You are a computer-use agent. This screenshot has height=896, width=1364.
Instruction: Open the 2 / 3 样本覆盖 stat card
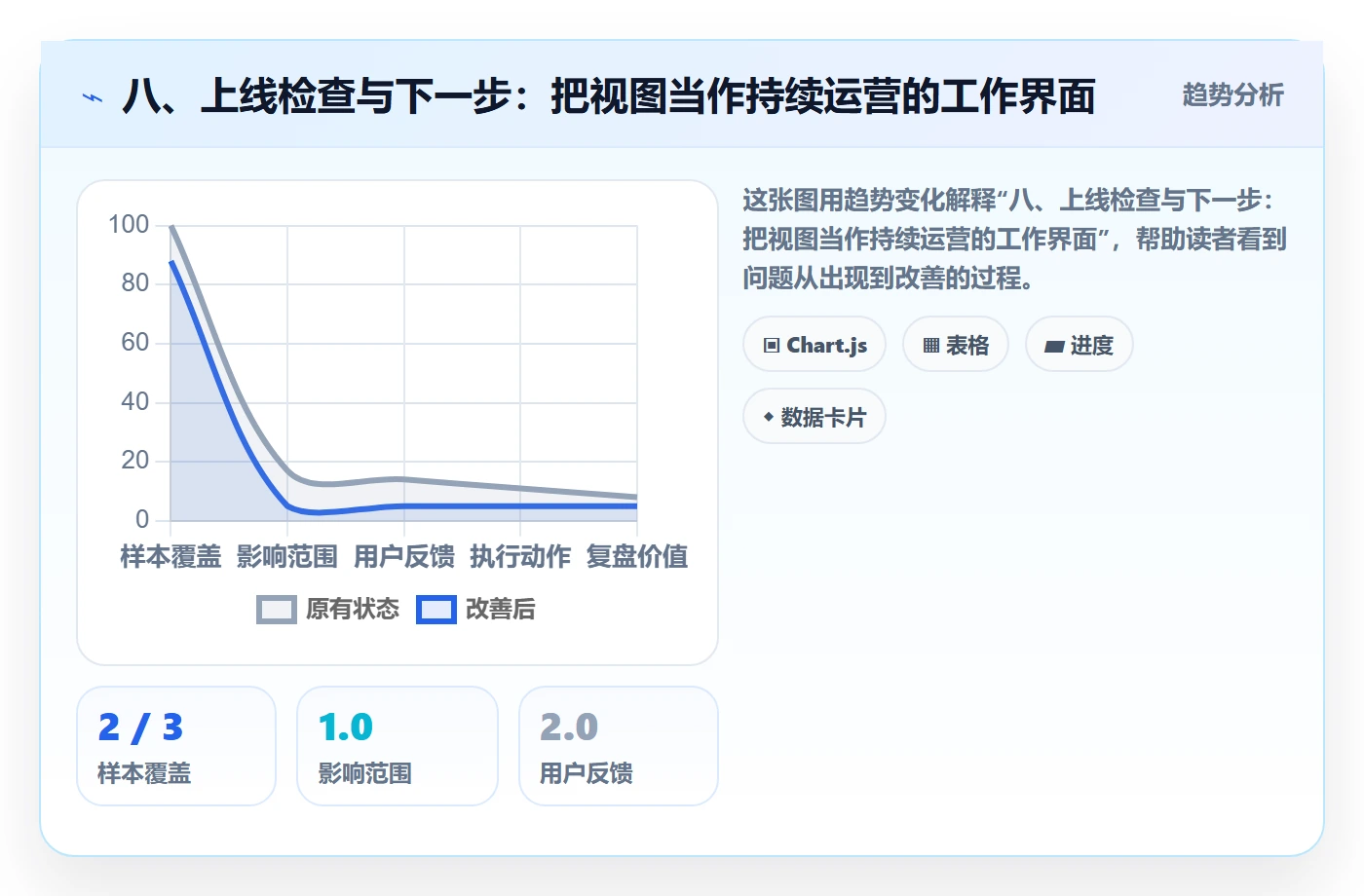coord(176,746)
